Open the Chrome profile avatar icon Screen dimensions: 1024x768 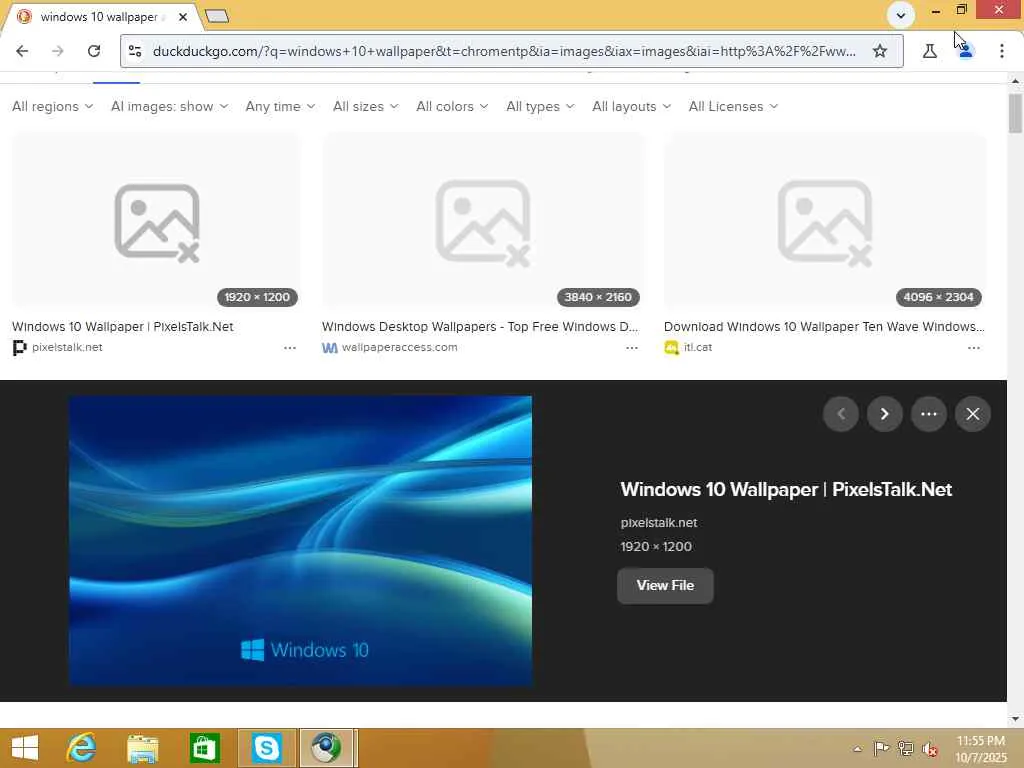click(x=966, y=51)
